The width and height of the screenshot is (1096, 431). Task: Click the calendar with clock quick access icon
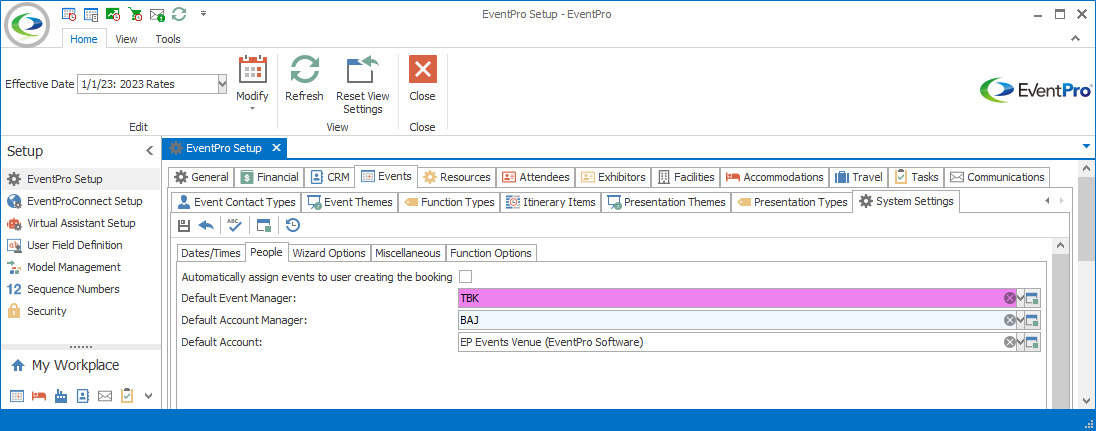click(x=68, y=14)
